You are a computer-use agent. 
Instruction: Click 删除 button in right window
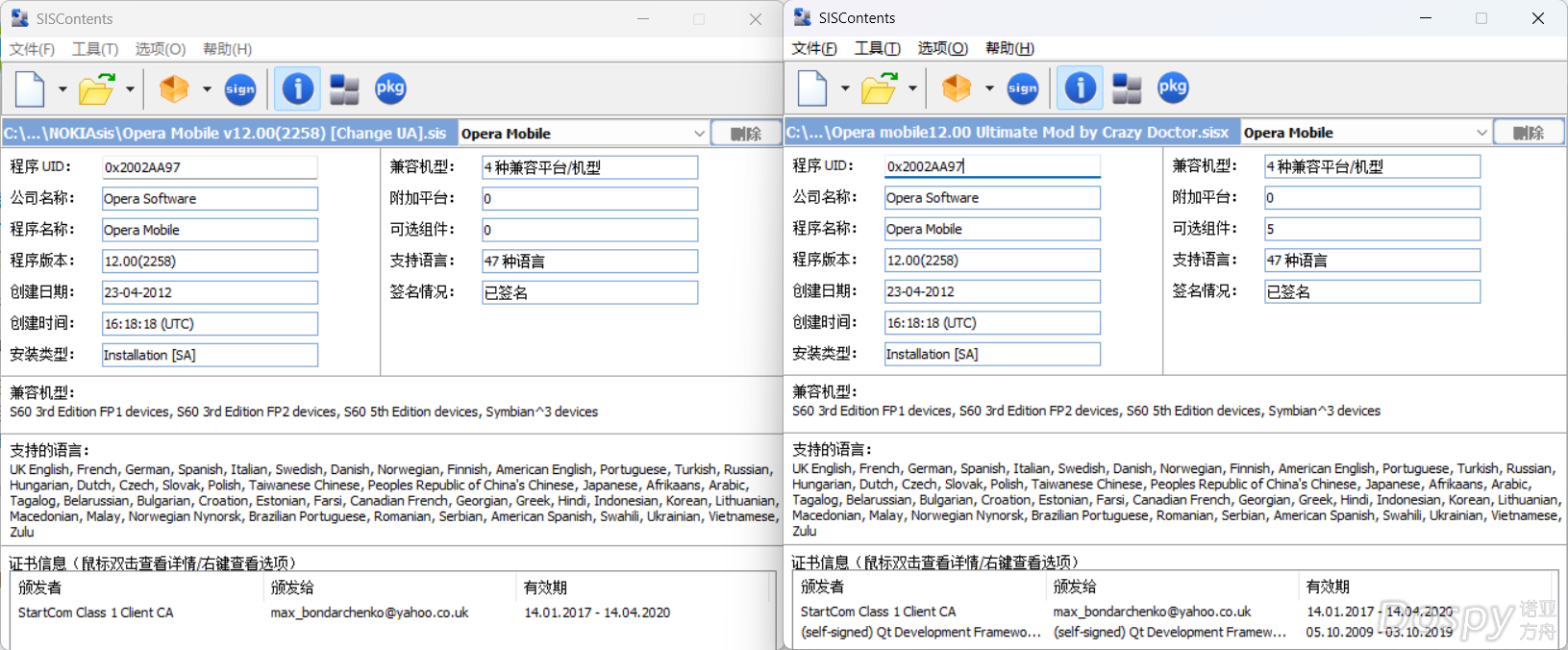pos(1529,133)
